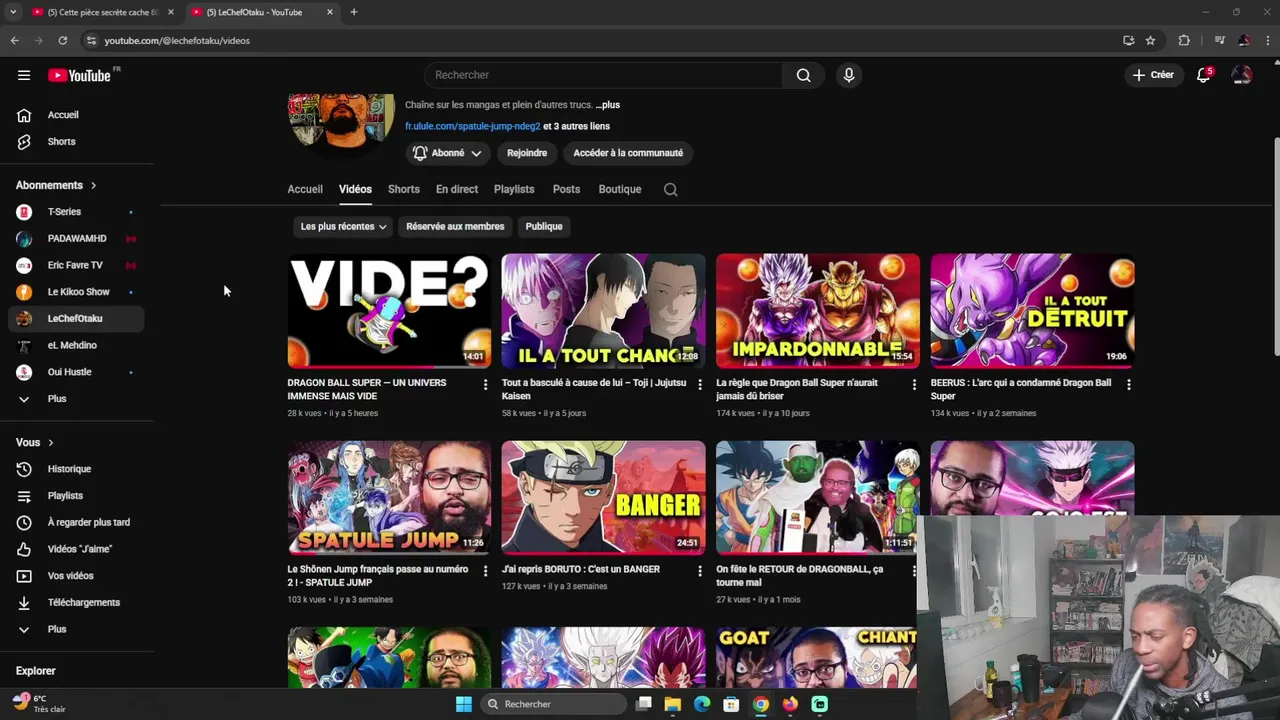Open the channel Playlists tab

514,189
